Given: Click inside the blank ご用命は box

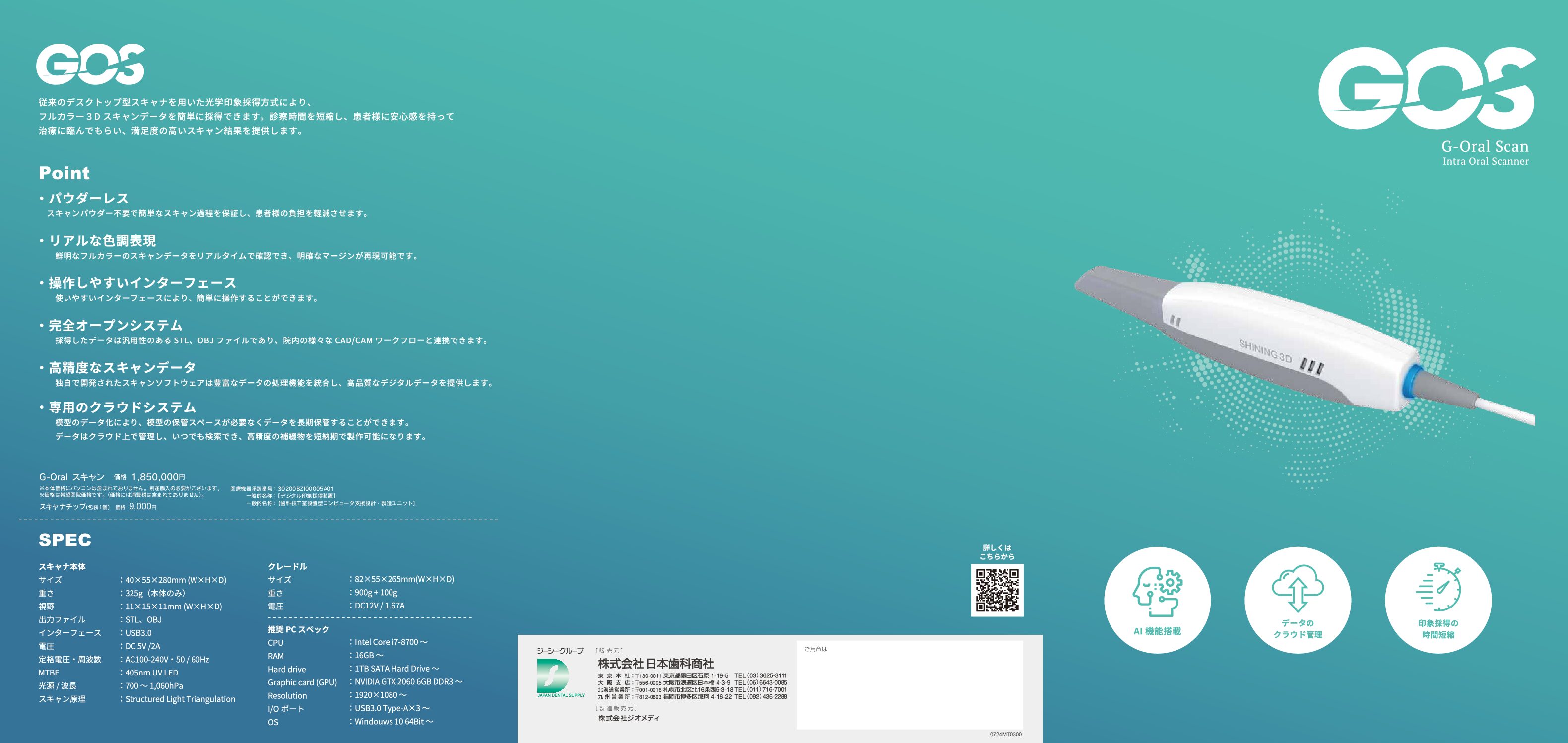Looking at the screenshot, I should tap(910, 684).
